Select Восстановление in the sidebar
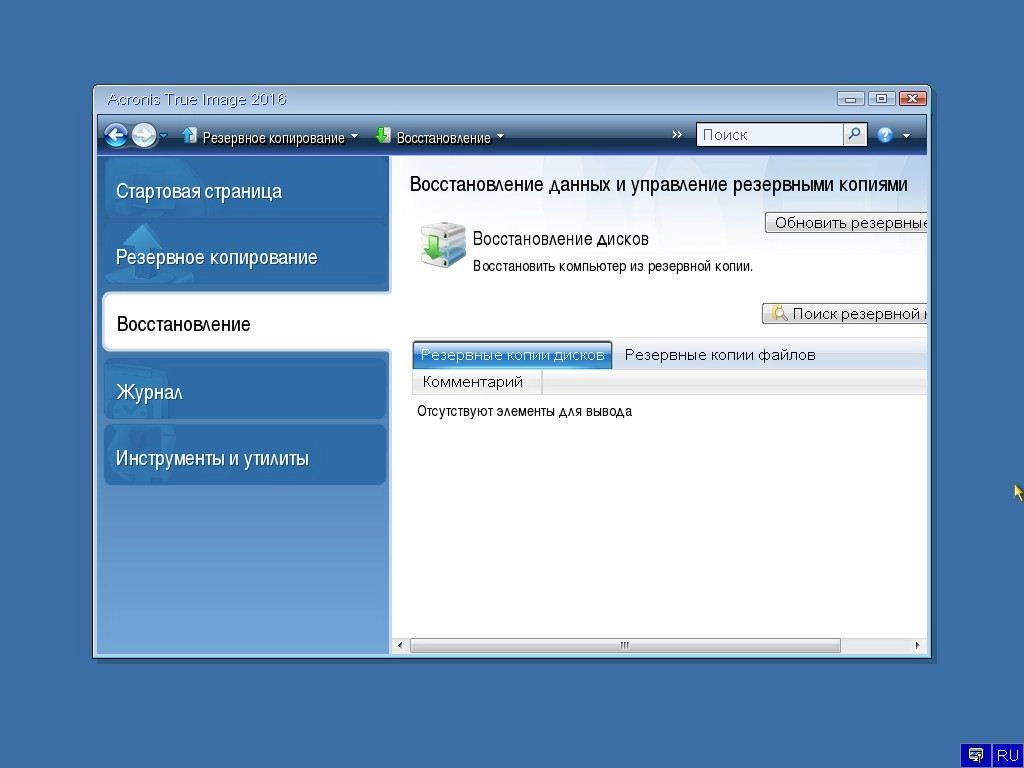The image size is (1024, 768). click(247, 324)
